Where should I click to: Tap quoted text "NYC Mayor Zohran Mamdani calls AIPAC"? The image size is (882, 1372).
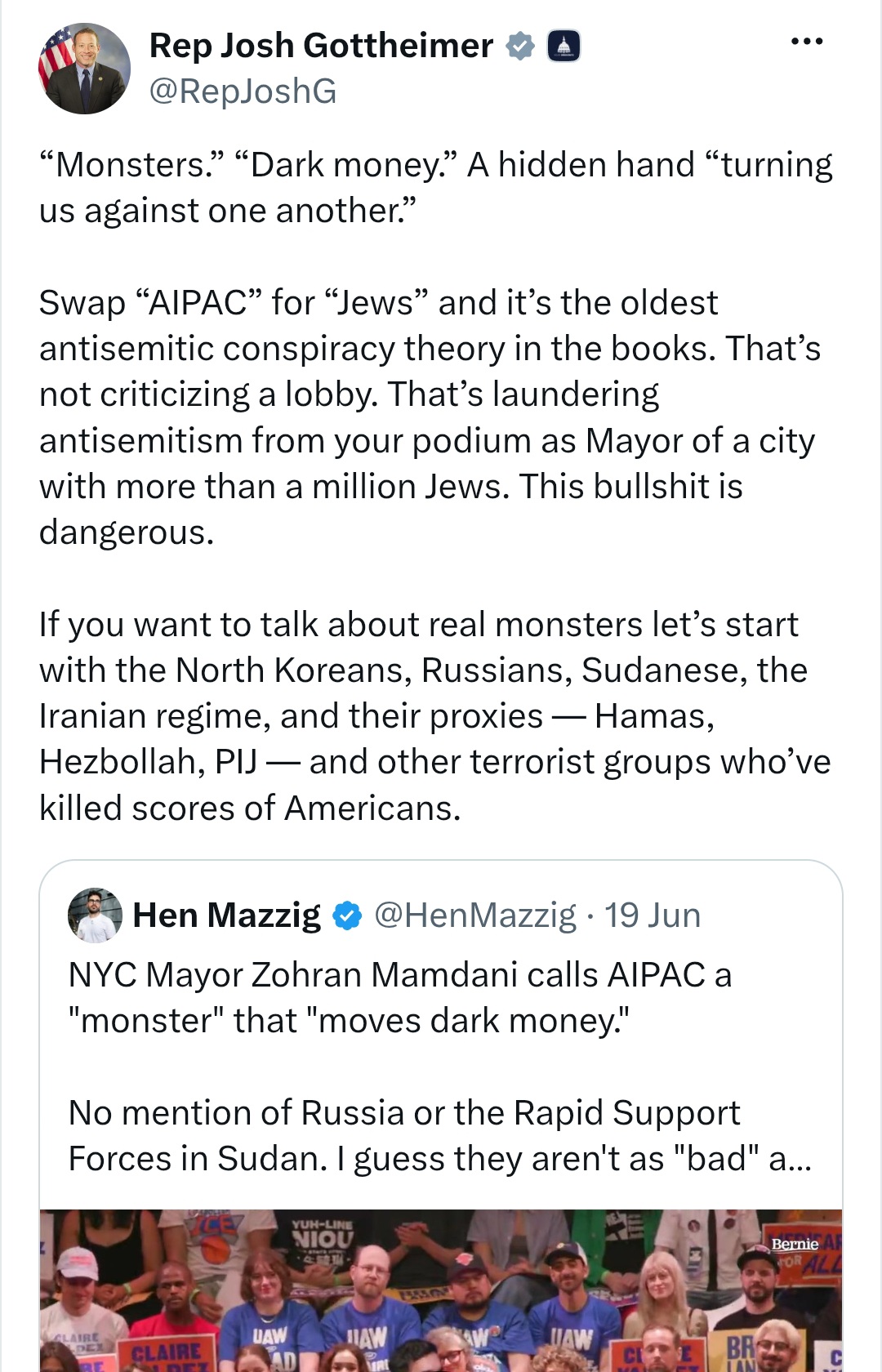click(387, 974)
